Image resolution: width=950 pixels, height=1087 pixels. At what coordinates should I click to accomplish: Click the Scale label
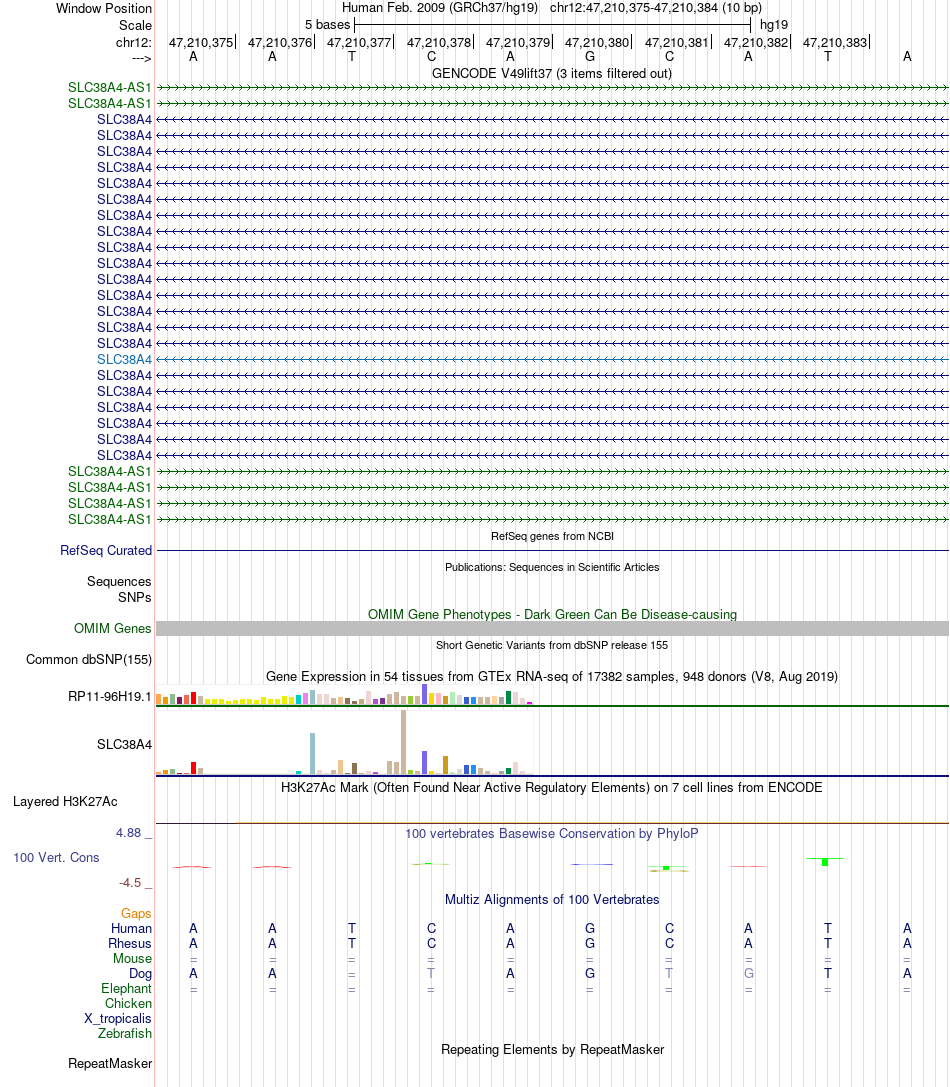(x=135, y=26)
